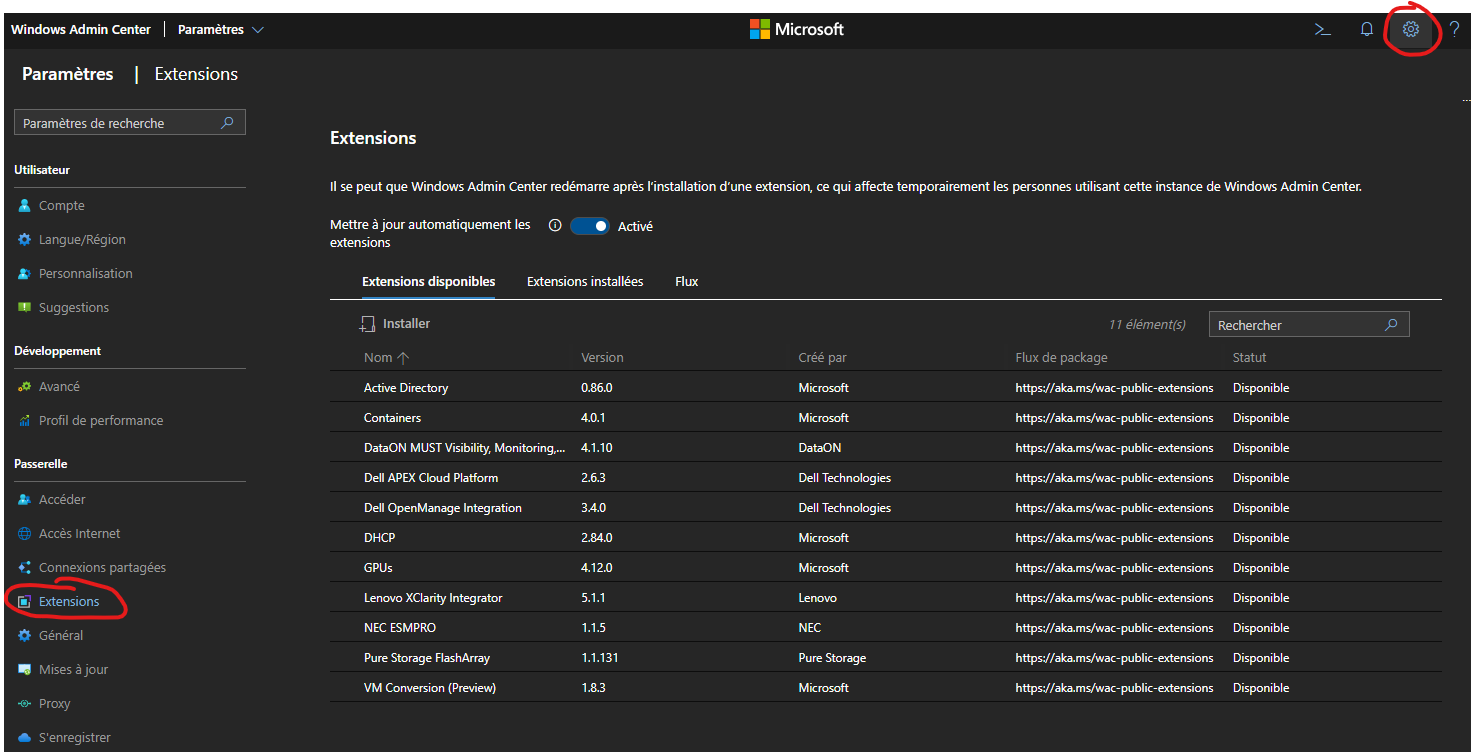The width and height of the screenshot is (1471, 752).
Task: Click the Installer button
Action: (396, 324)
